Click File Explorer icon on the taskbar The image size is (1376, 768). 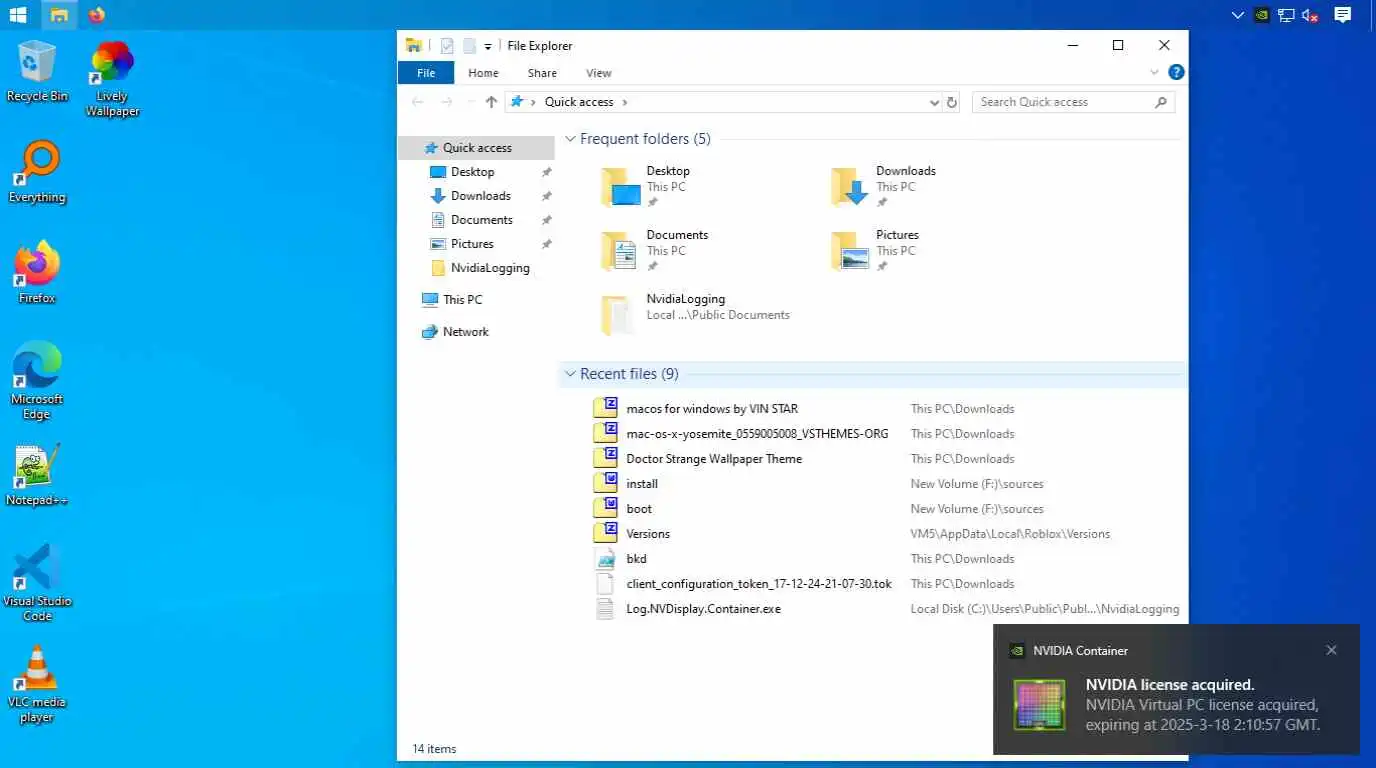(x=60, y=15)
